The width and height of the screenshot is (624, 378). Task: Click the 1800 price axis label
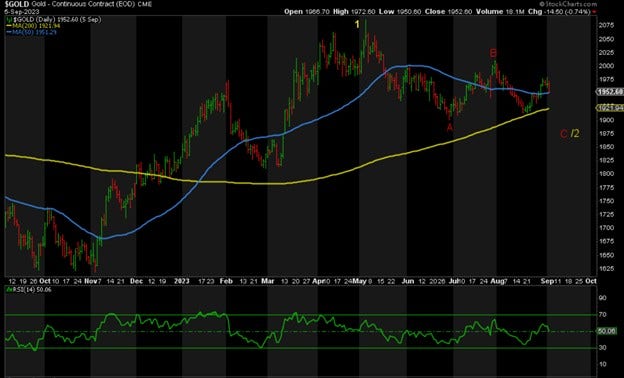(x=606, y=174)
